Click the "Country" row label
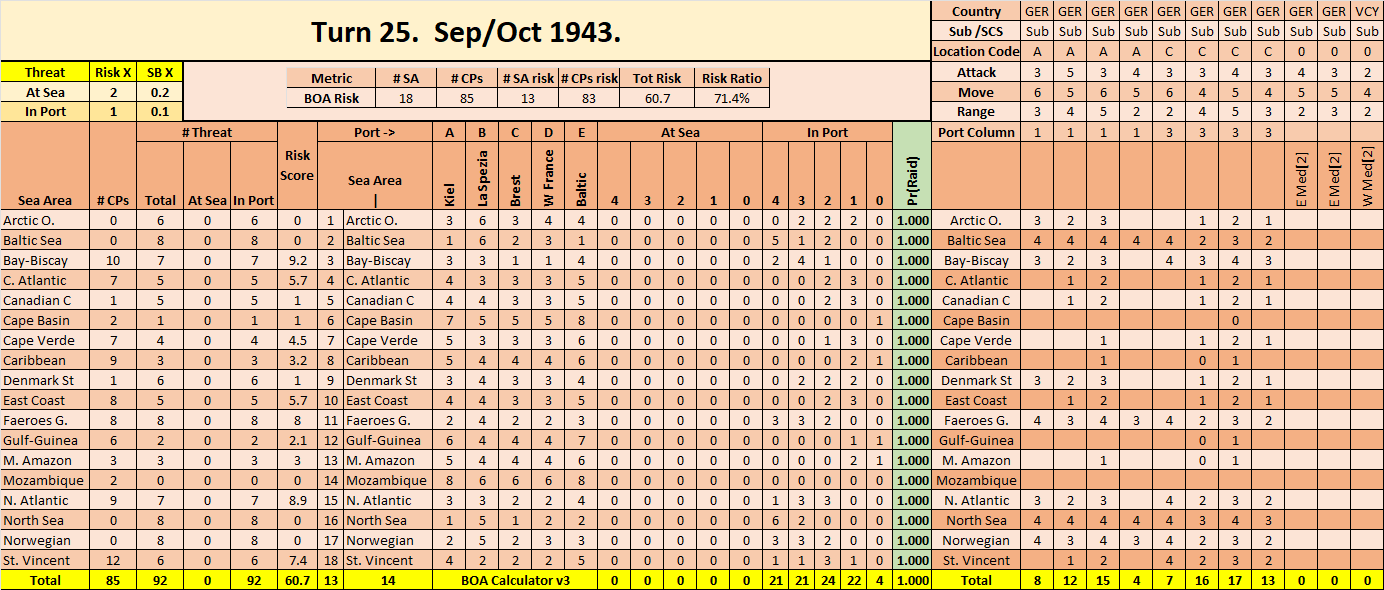 tap(976, 11)
